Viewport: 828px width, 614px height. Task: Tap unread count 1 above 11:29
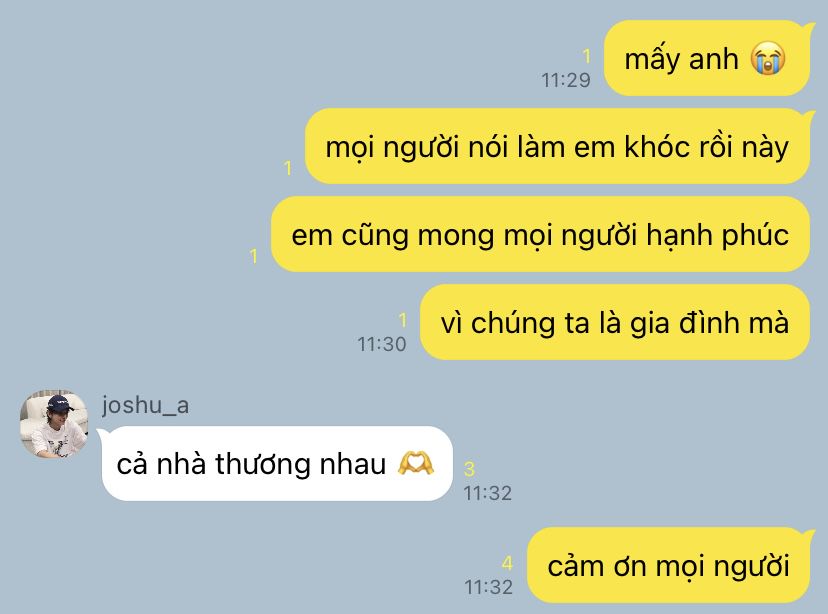[x=587, y=56]
